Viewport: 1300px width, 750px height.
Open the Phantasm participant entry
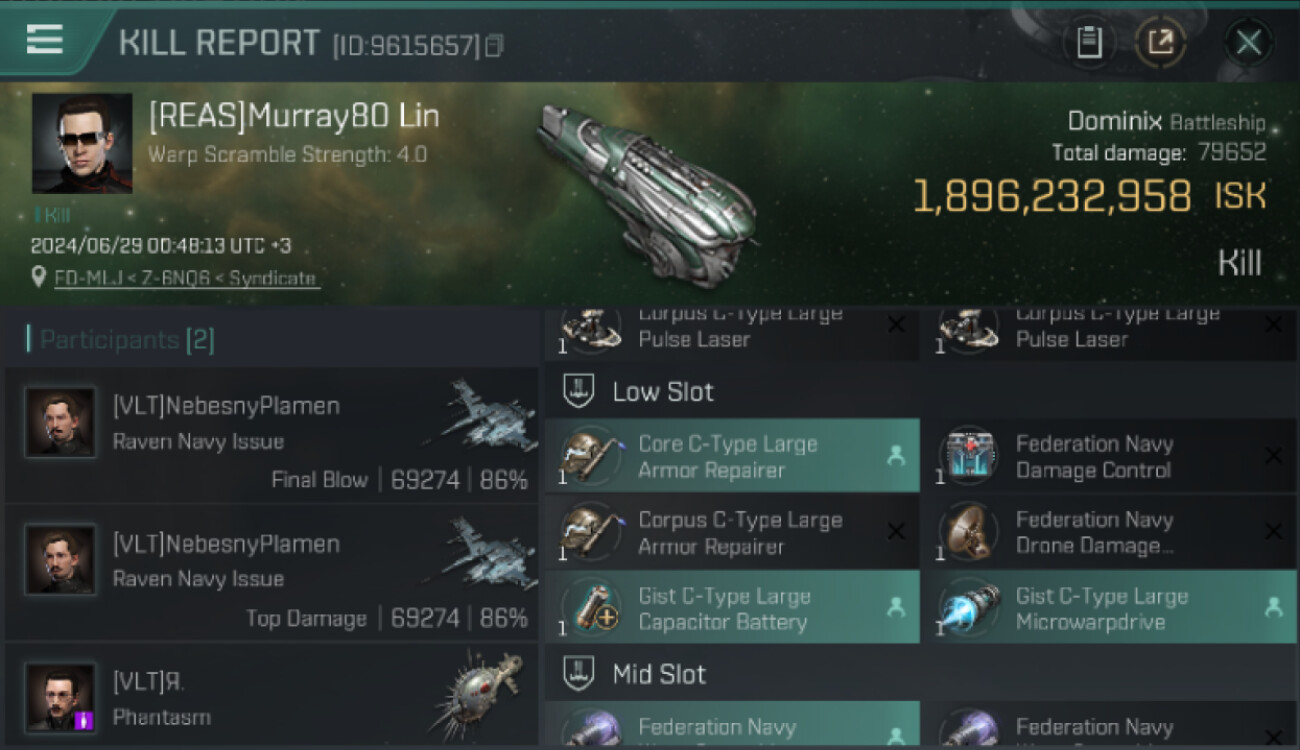click(271, 697)
